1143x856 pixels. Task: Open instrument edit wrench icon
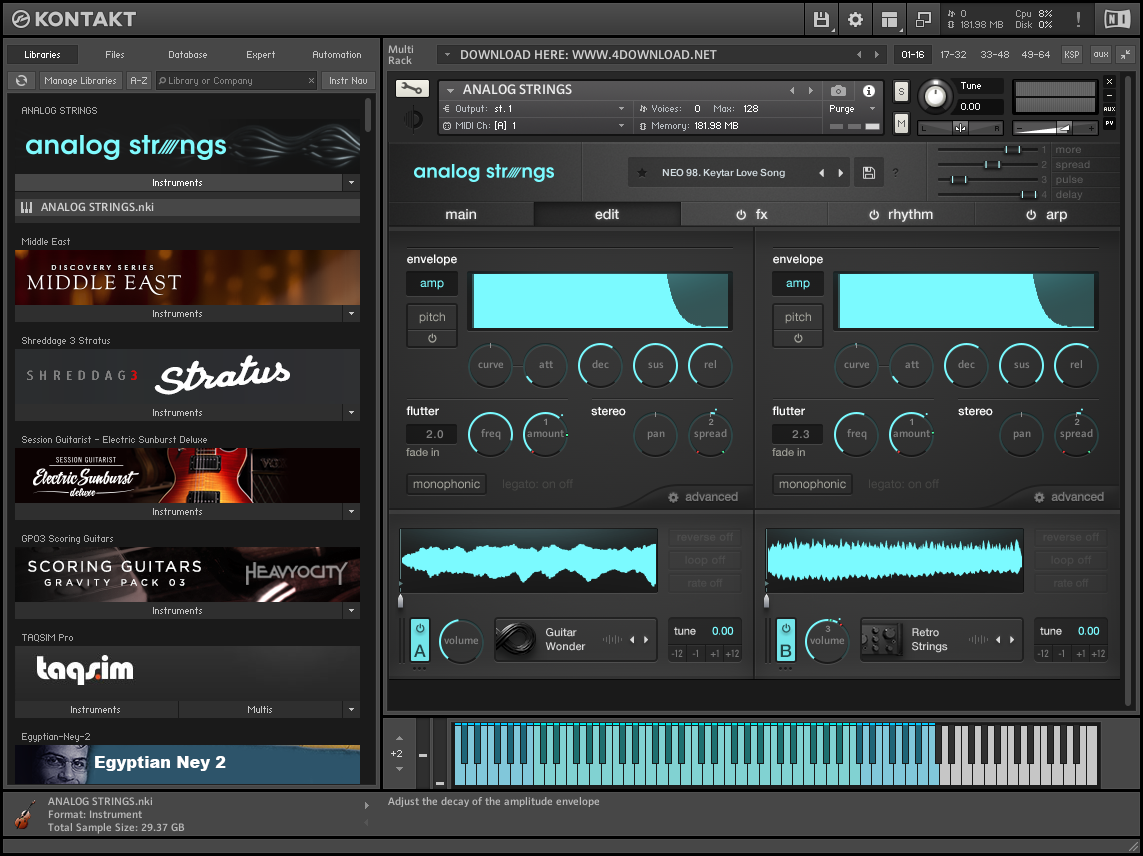tap(412, 89)
